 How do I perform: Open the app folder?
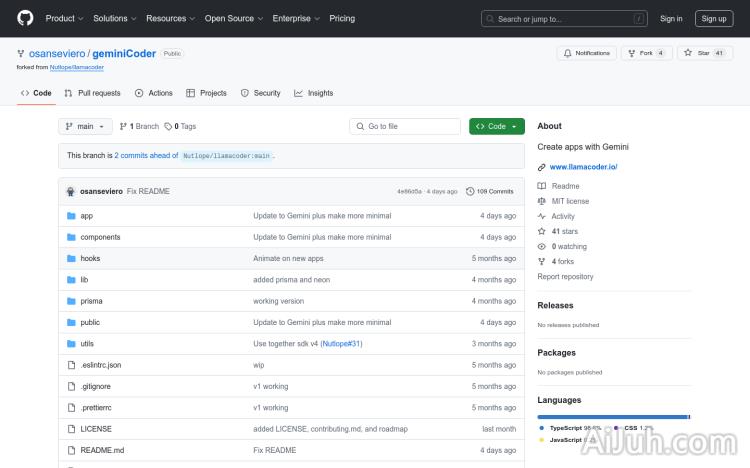coord(87,216)
